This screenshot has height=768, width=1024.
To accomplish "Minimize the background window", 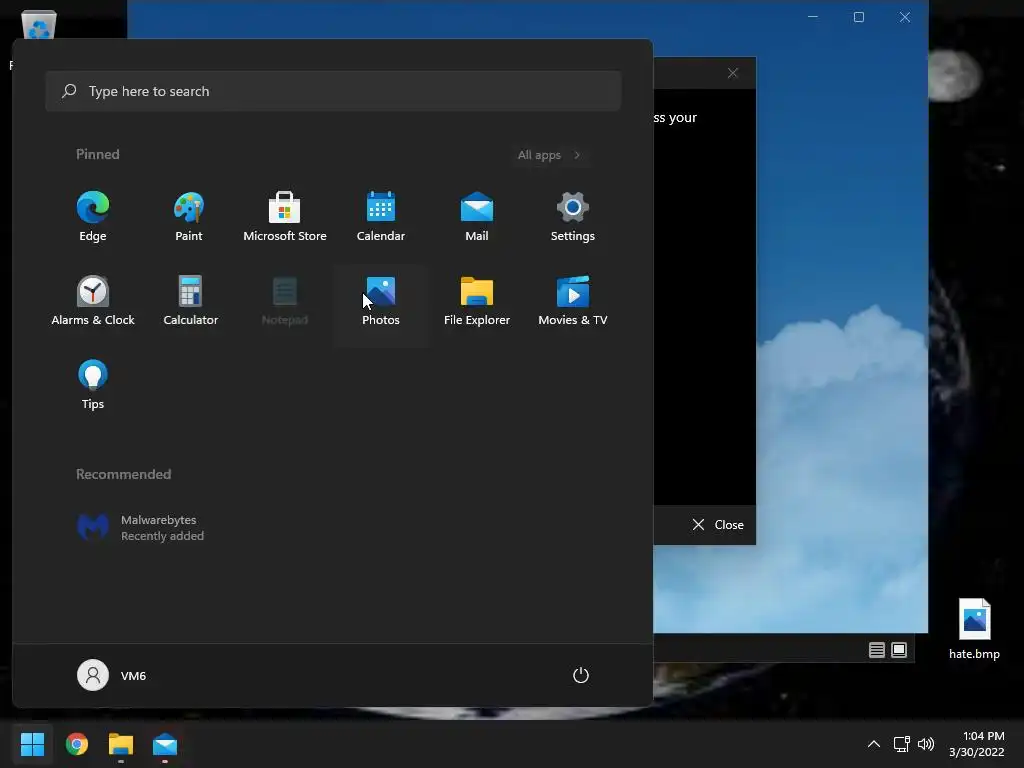I will coord(813,17).
